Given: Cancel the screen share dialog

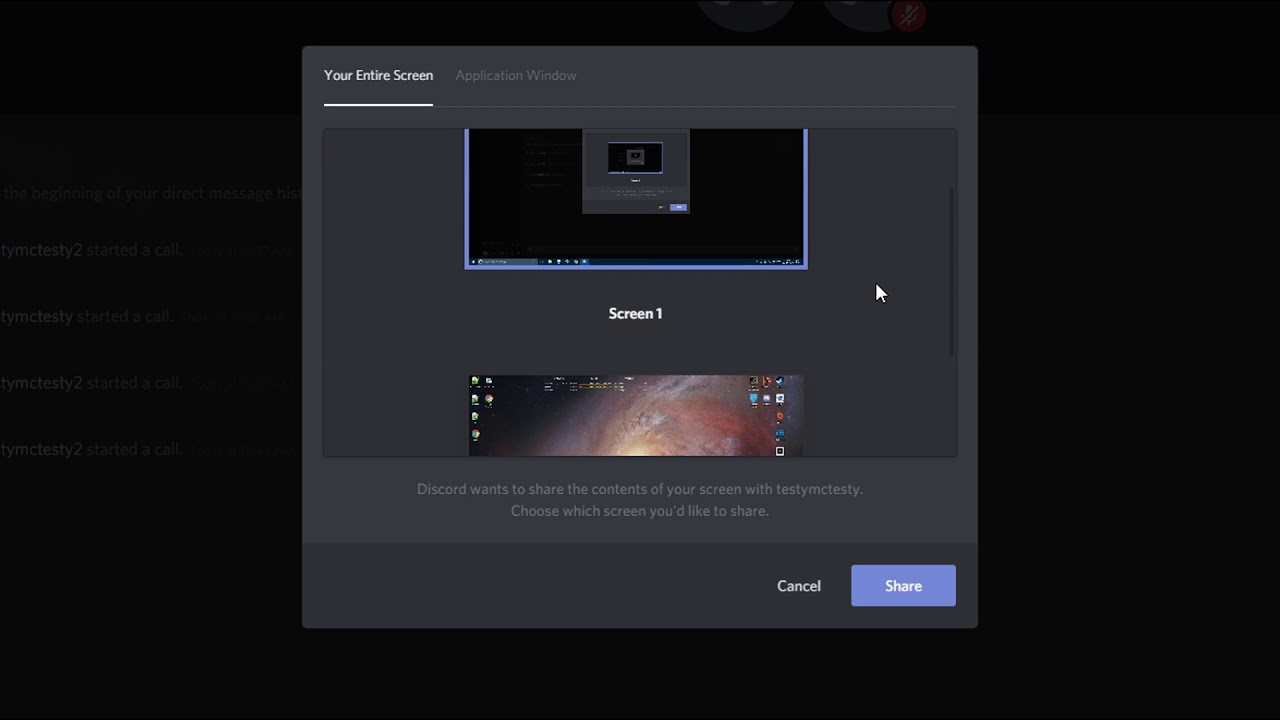Looking at the screenshot, I should click(799, 586).
